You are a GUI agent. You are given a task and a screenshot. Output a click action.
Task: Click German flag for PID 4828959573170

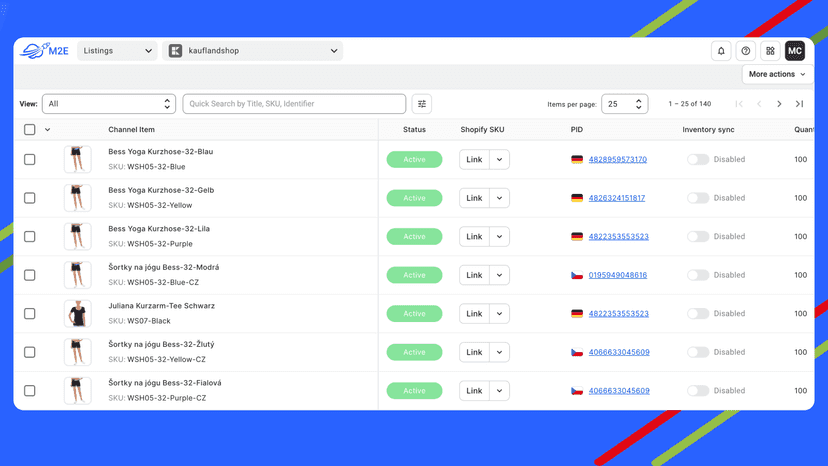(x=577, y=160)
